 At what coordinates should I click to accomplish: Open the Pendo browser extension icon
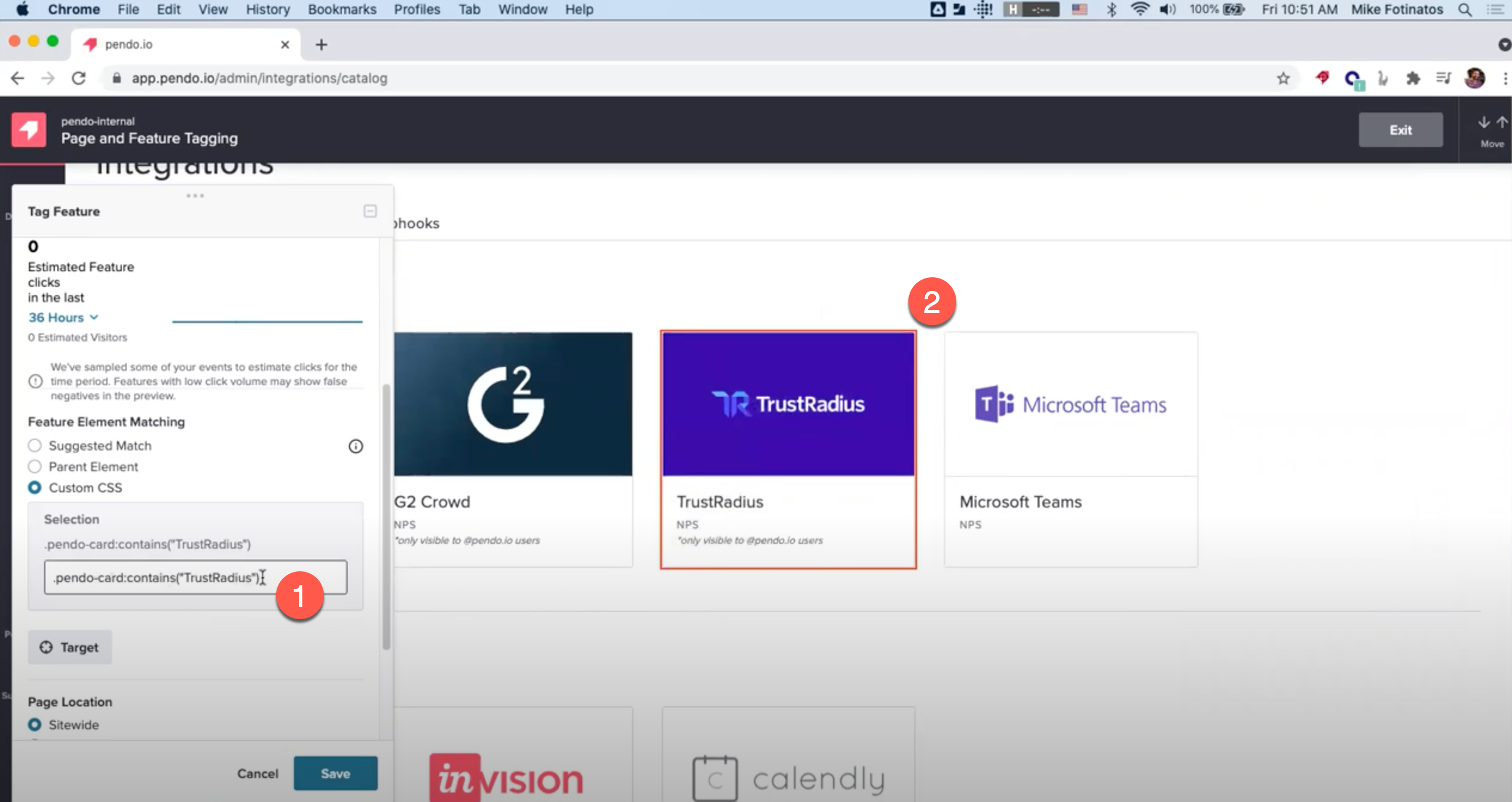[x=1322, y=78]
